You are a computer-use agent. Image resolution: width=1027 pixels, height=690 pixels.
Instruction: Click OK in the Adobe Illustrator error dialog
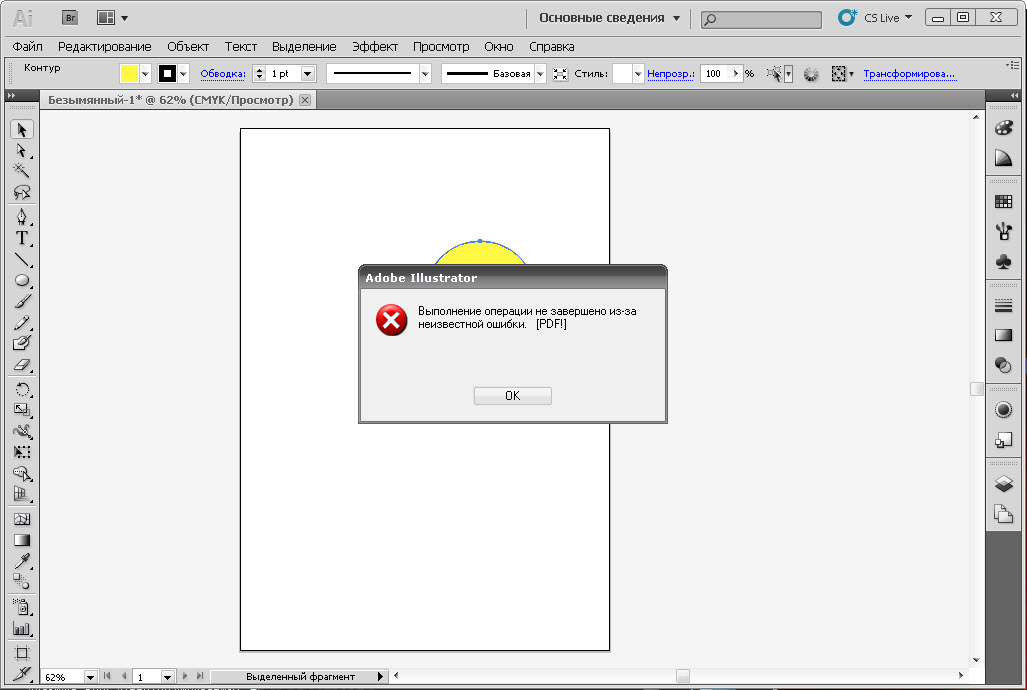(x=512, y=396)
